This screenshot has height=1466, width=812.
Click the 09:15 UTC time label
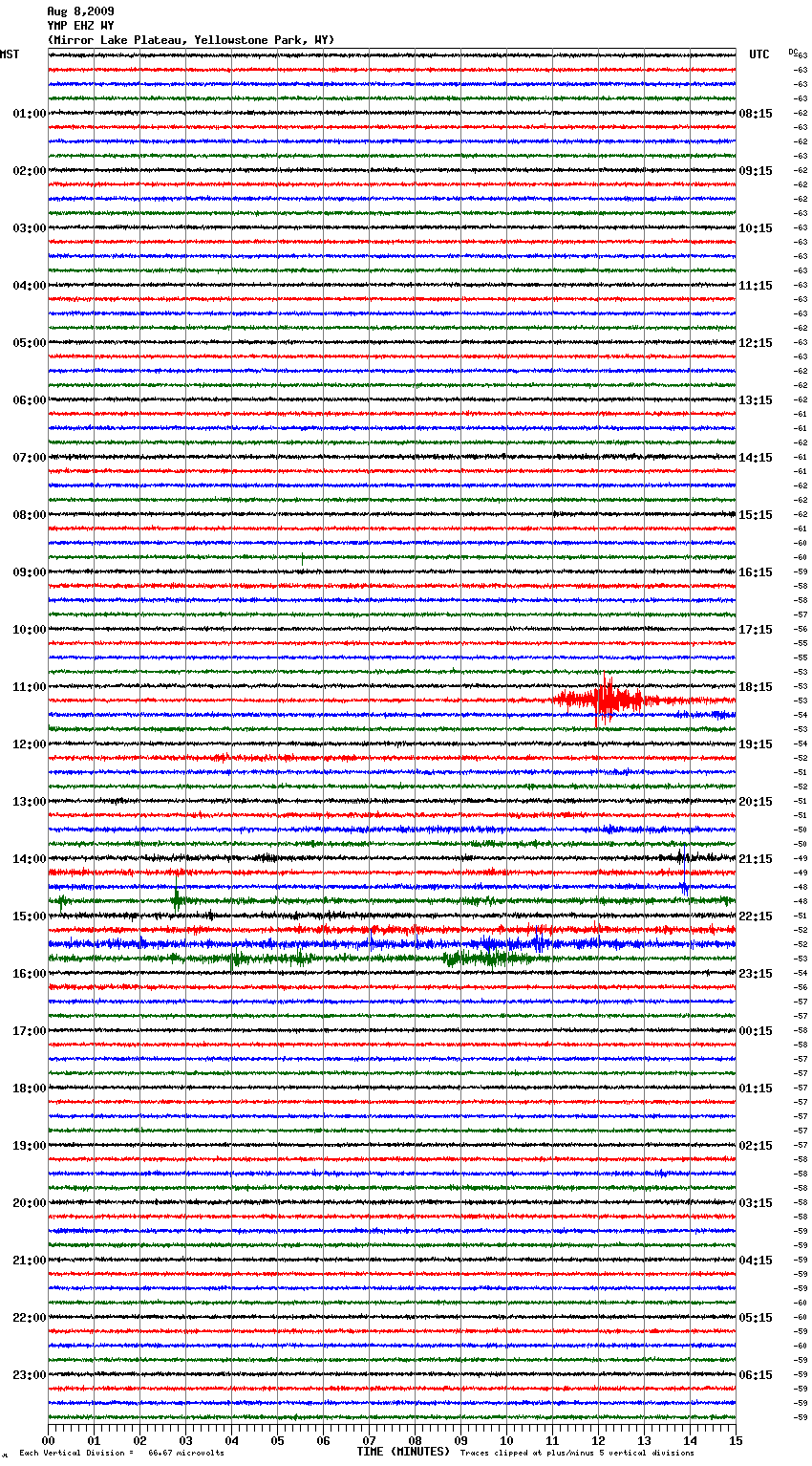point(756,171)
